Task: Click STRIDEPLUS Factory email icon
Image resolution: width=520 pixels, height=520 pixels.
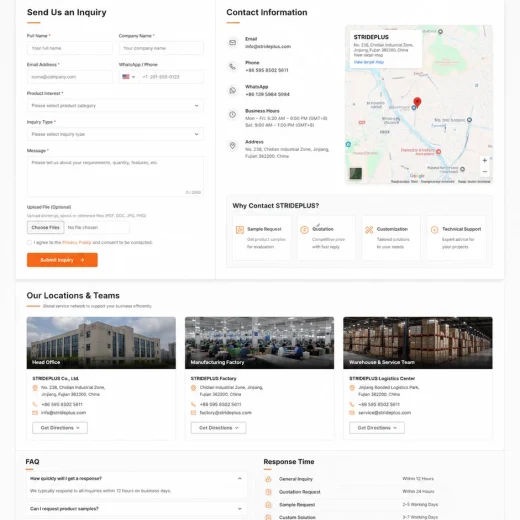Action: [193, 413]
